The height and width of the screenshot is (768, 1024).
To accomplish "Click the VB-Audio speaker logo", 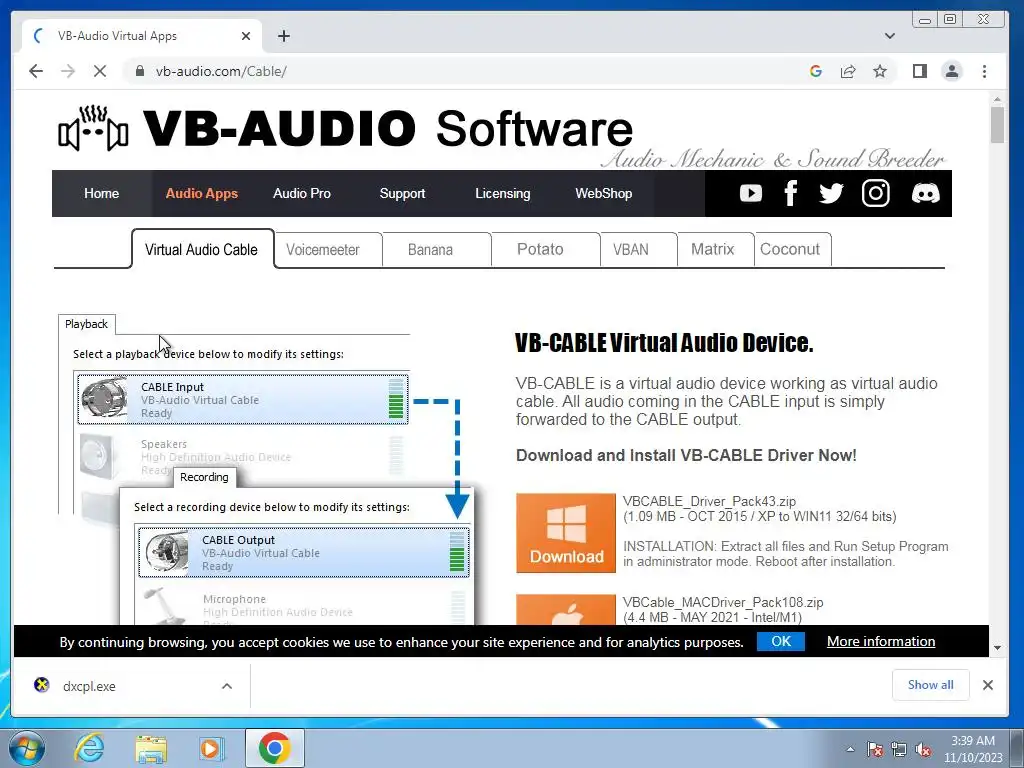I will click(x=93, y=129).
